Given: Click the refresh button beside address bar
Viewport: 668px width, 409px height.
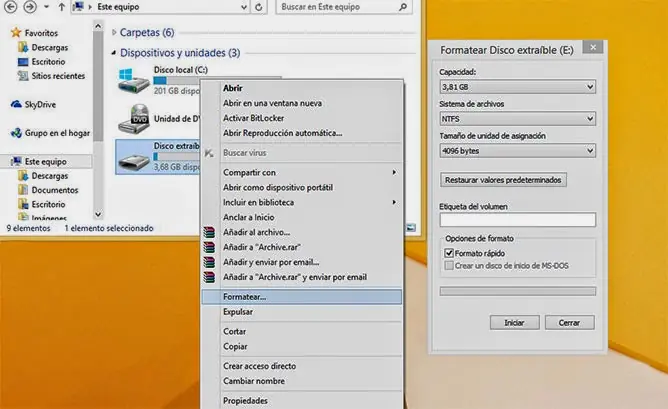Looking at the screenshot, I should tap(259, 7).
